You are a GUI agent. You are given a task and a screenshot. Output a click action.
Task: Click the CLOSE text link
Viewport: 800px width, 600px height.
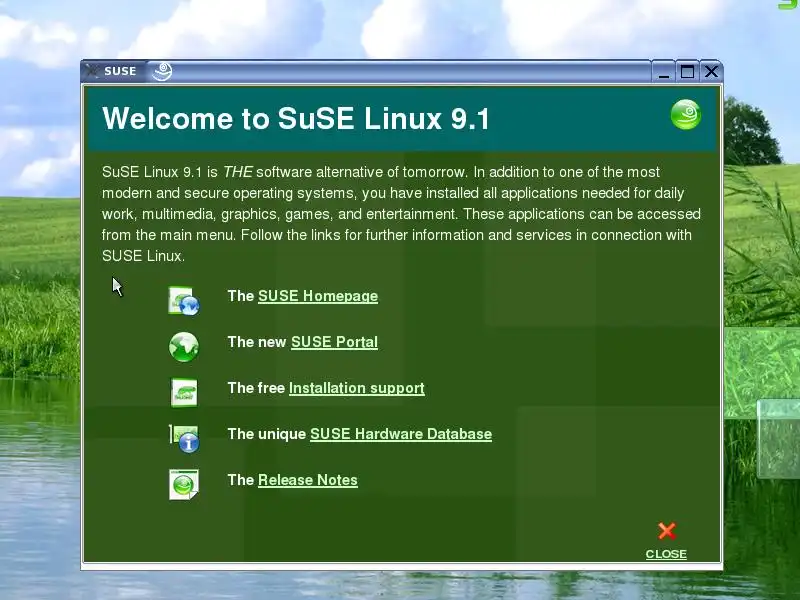[666, 554]
